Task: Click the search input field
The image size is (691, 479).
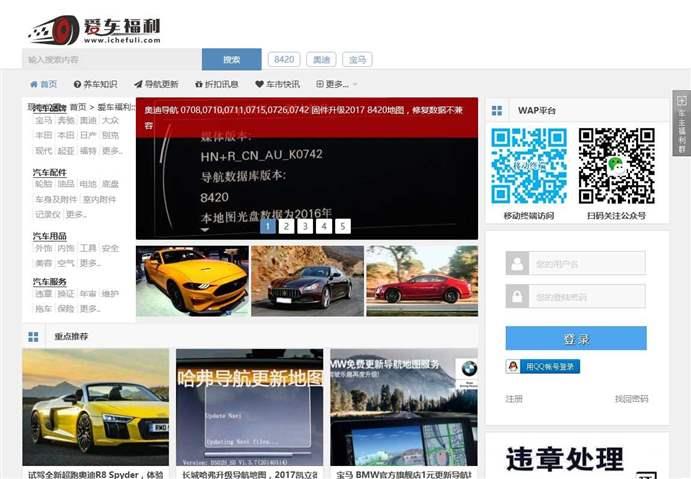Action: tap(112, 59)
